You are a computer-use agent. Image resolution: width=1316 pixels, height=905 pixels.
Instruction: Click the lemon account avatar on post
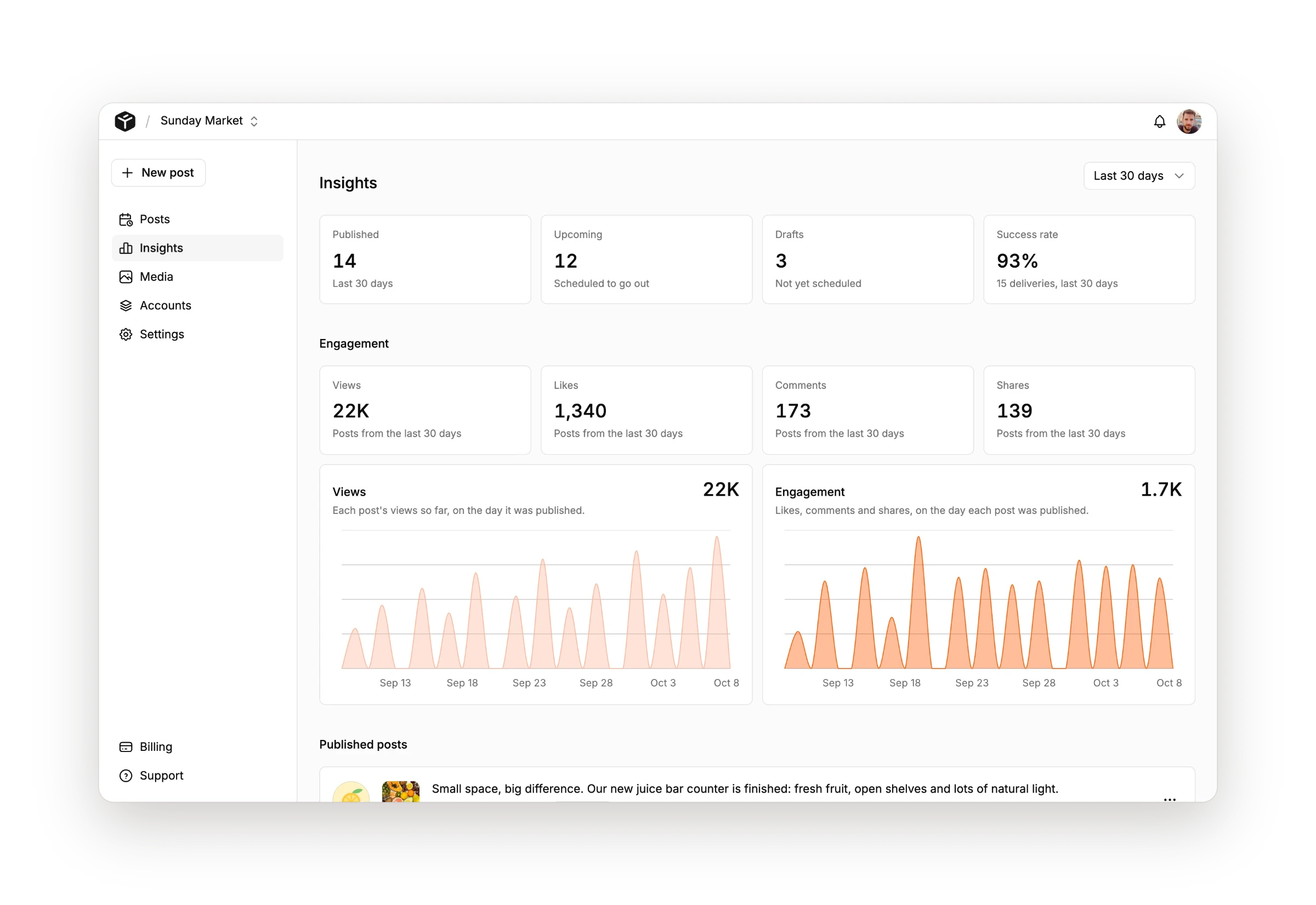point(351,791)
